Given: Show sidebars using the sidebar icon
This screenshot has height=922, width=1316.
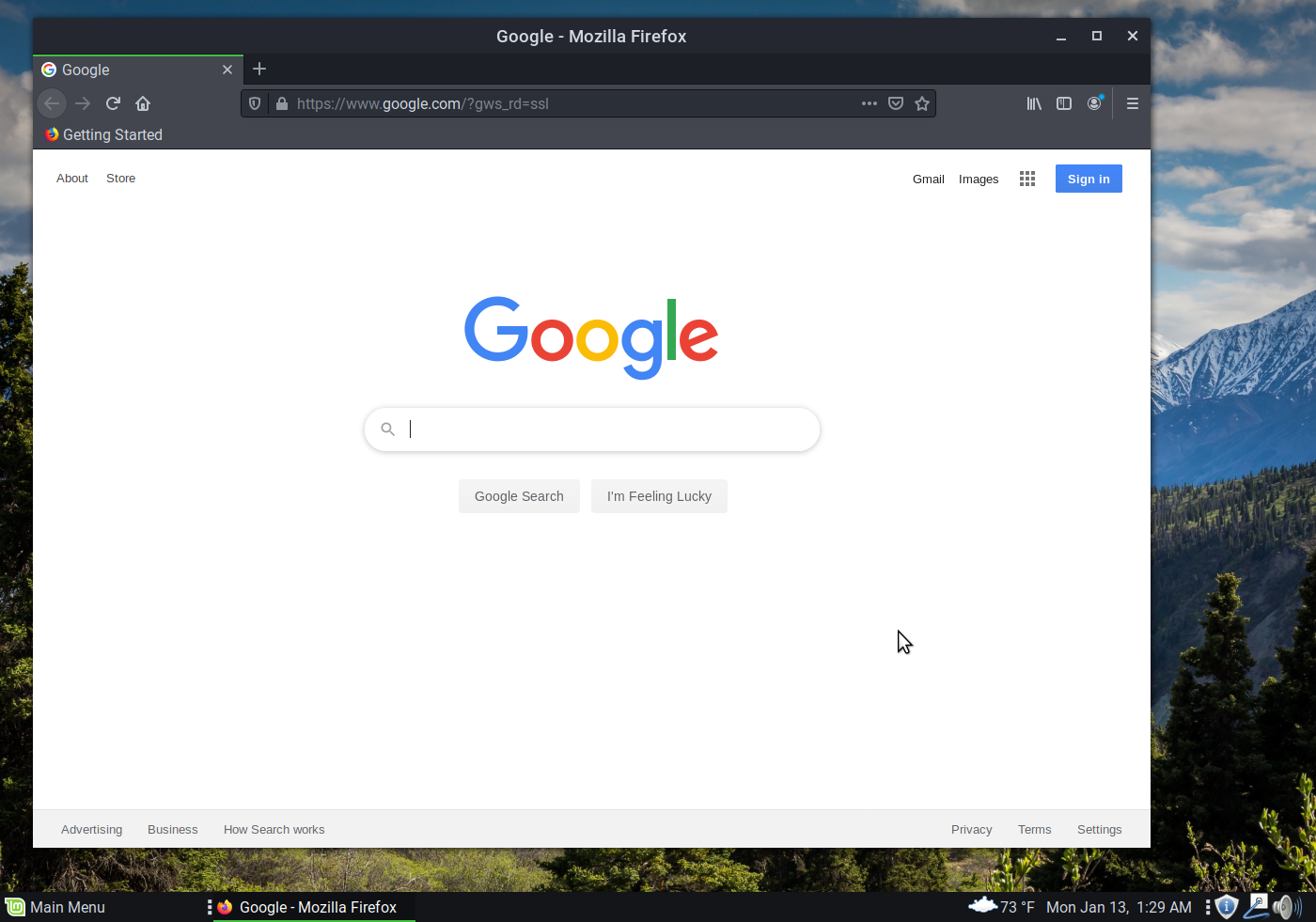Looking at the screenshot, I should click(1064, 103).
